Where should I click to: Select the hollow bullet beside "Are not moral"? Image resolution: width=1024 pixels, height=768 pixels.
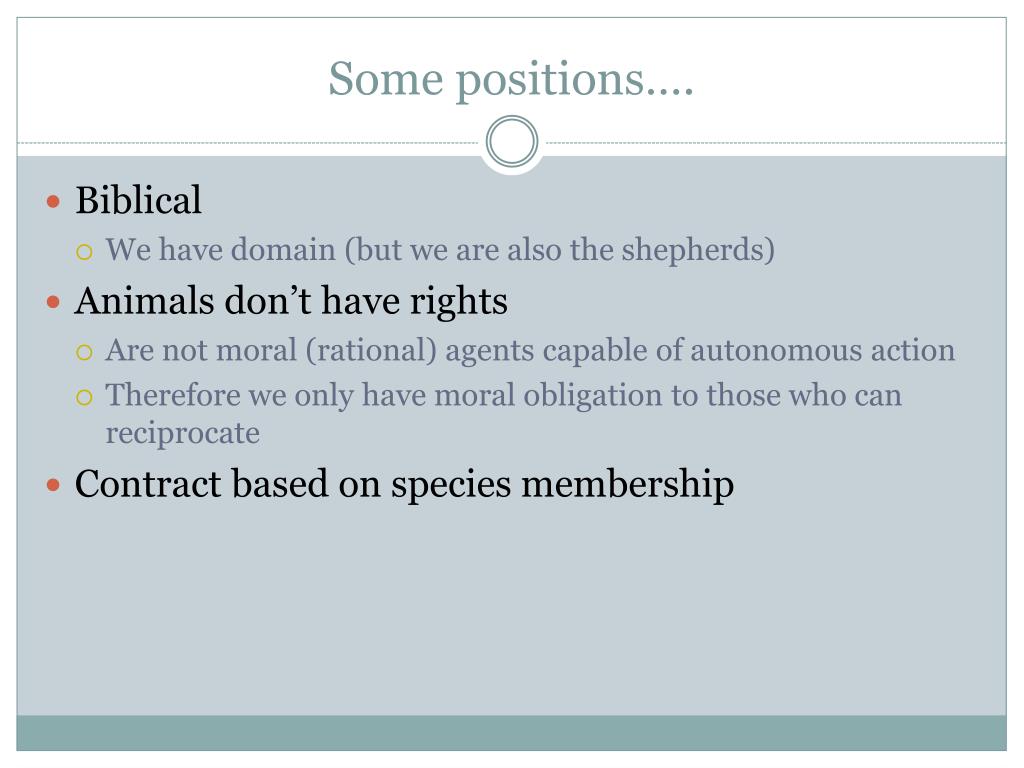(x=84, y=353)
